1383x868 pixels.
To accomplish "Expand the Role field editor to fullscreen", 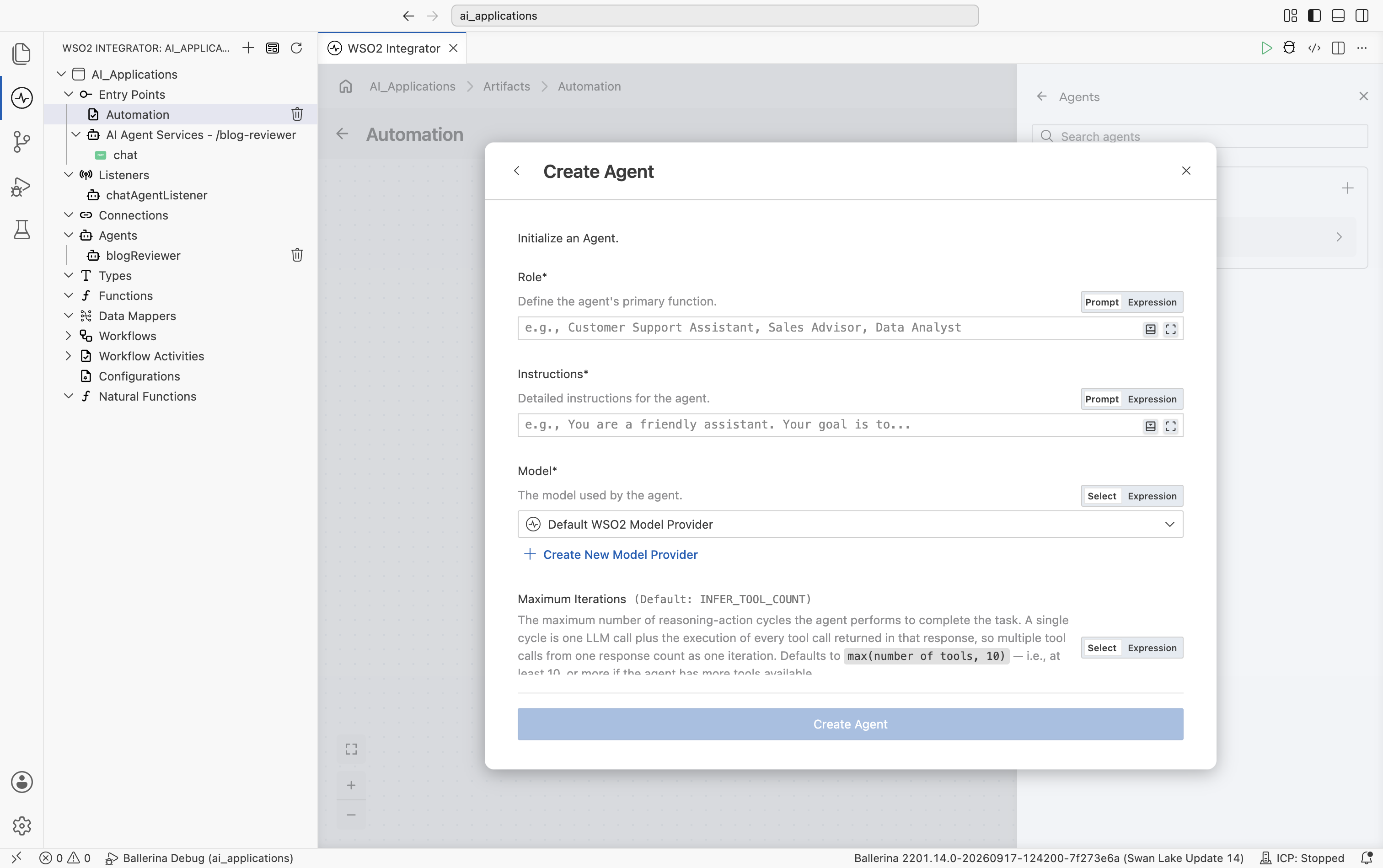I will click(x=1171, y=329).
